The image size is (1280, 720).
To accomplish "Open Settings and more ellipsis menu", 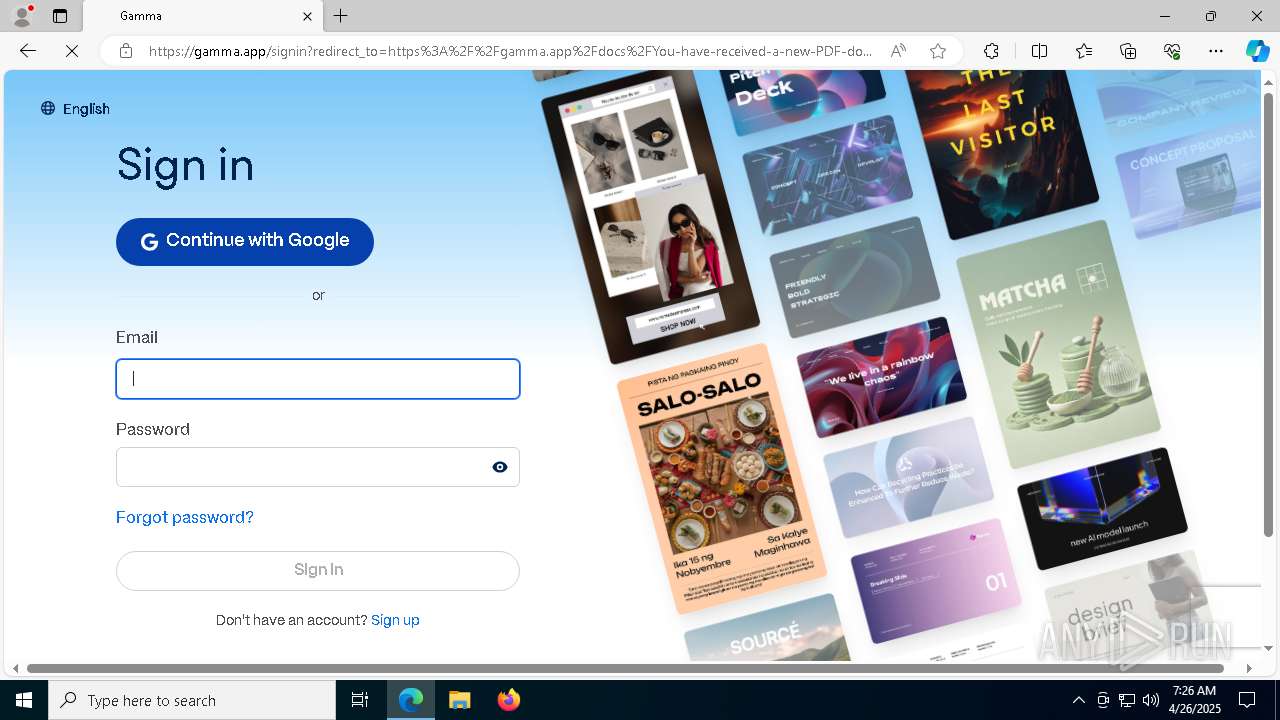I will pyautogui.click(x=1216, y=51).
